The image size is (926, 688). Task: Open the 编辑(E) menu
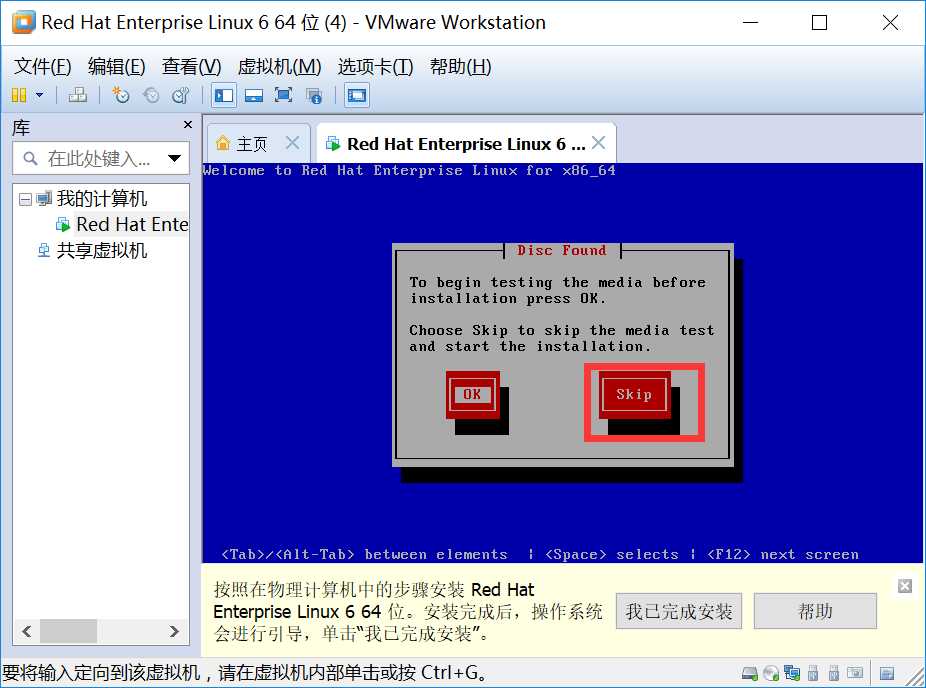[116, 67]
